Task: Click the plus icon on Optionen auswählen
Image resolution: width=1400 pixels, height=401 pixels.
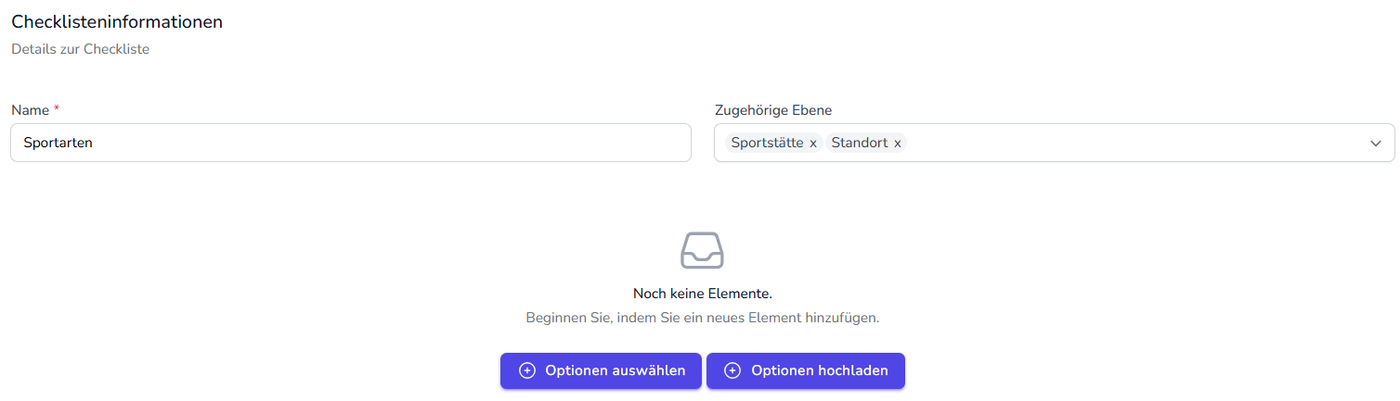Action: tap(527, 371)
